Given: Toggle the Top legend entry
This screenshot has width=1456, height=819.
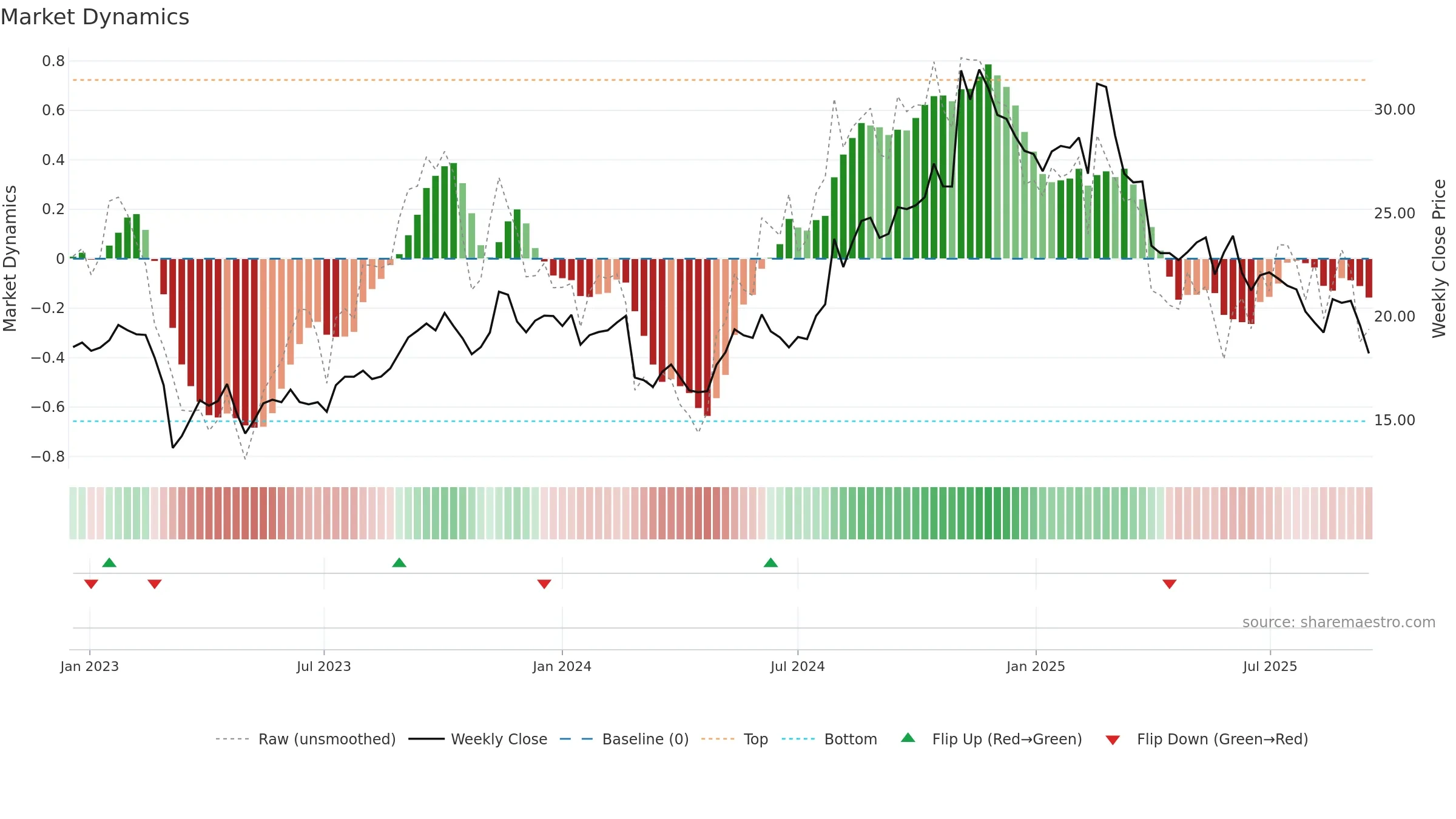Looking at the screenshot, I should (x=734, y=739).
